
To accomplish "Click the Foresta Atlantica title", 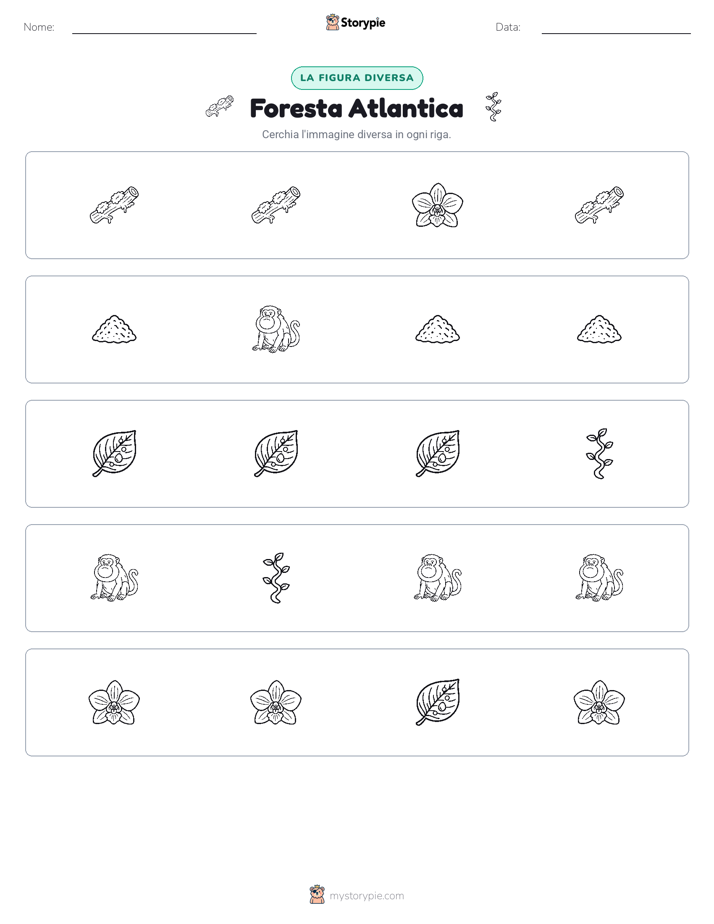I will [x=356, y=108].
